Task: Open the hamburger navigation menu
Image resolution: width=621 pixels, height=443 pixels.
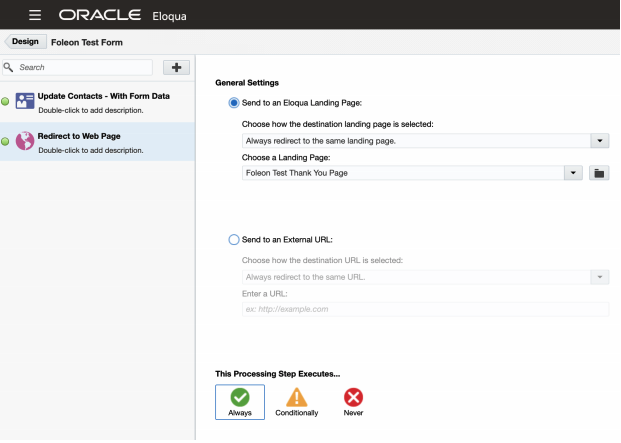Action: click(35, 15)
